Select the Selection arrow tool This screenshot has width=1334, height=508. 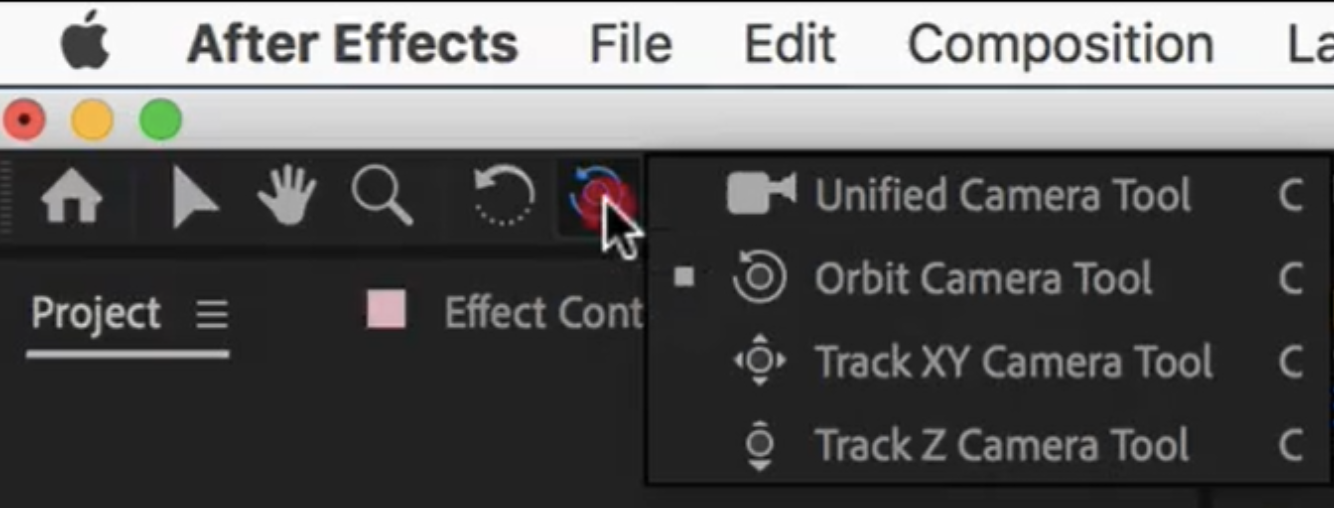coord(194,197)
